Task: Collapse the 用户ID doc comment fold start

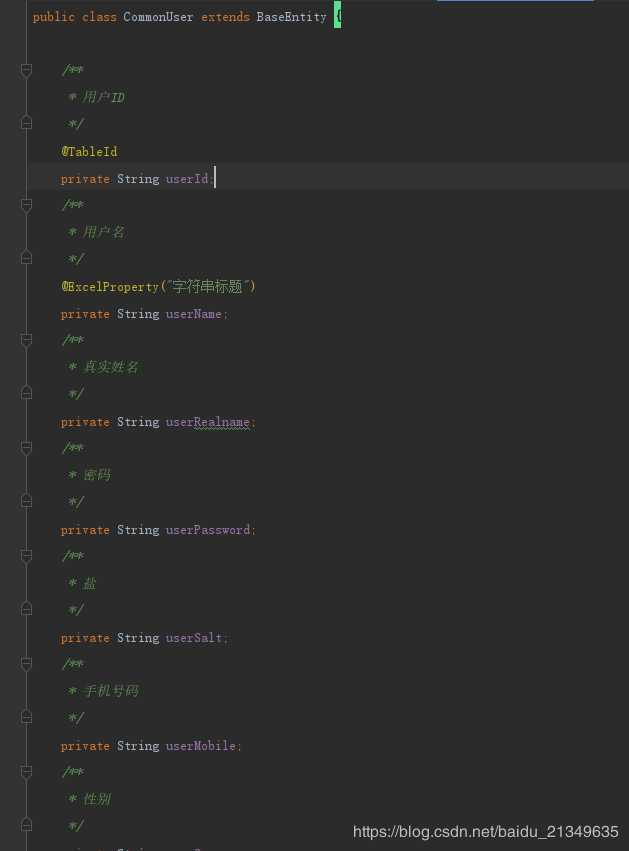Action: point(26,70)
